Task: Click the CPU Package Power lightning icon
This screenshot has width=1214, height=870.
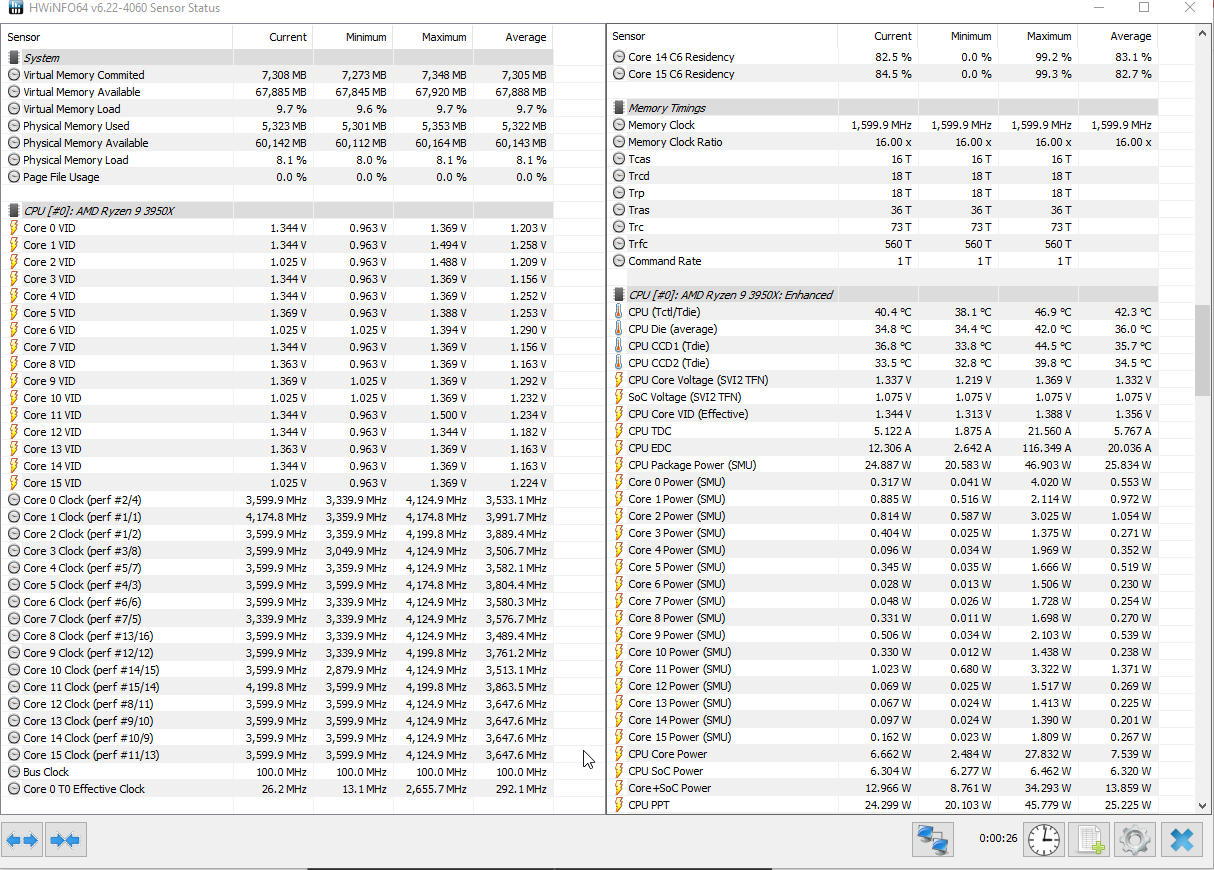Action: [x=618, y=465]
